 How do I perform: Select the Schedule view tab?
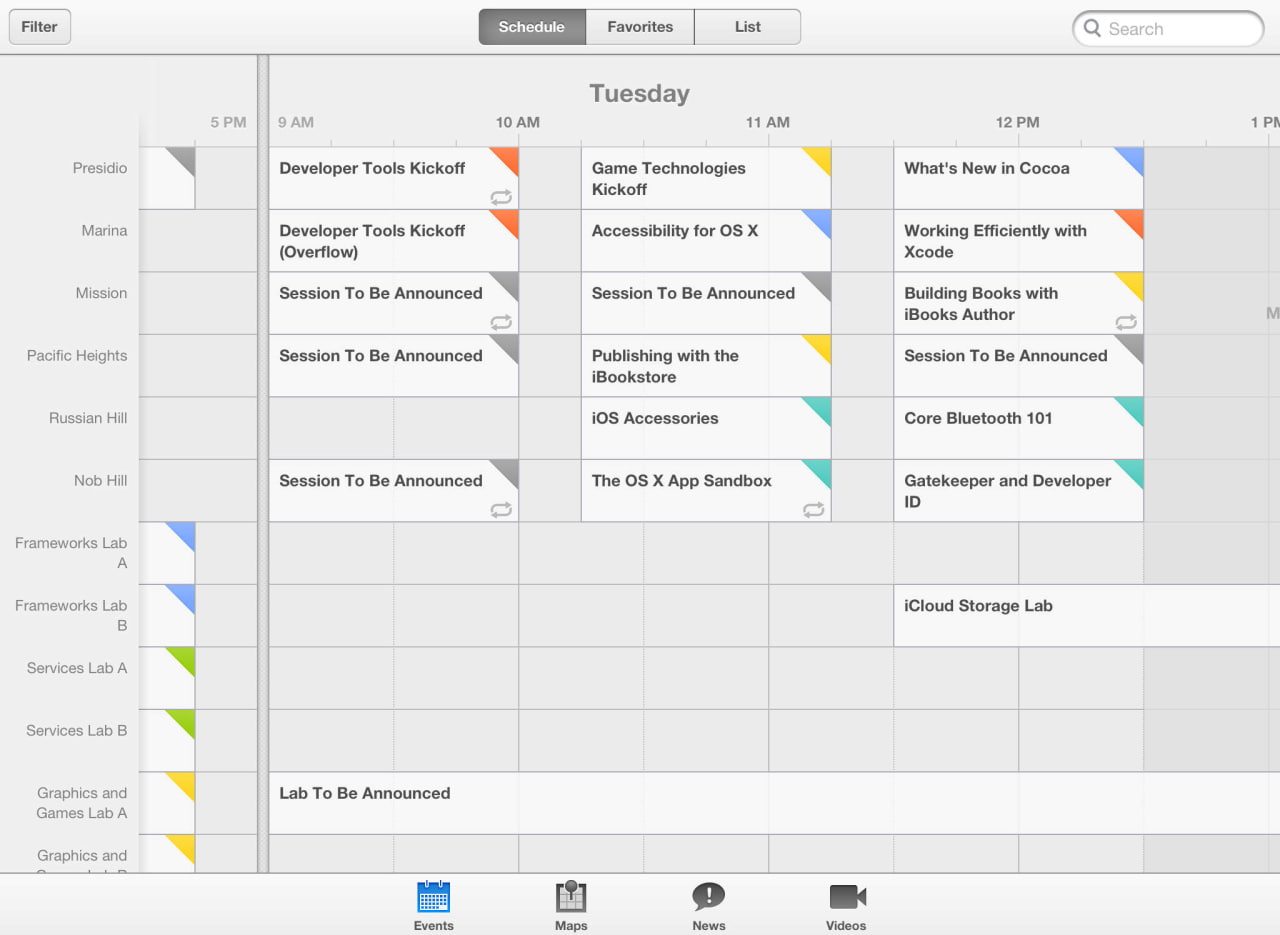tap(531, 27)
